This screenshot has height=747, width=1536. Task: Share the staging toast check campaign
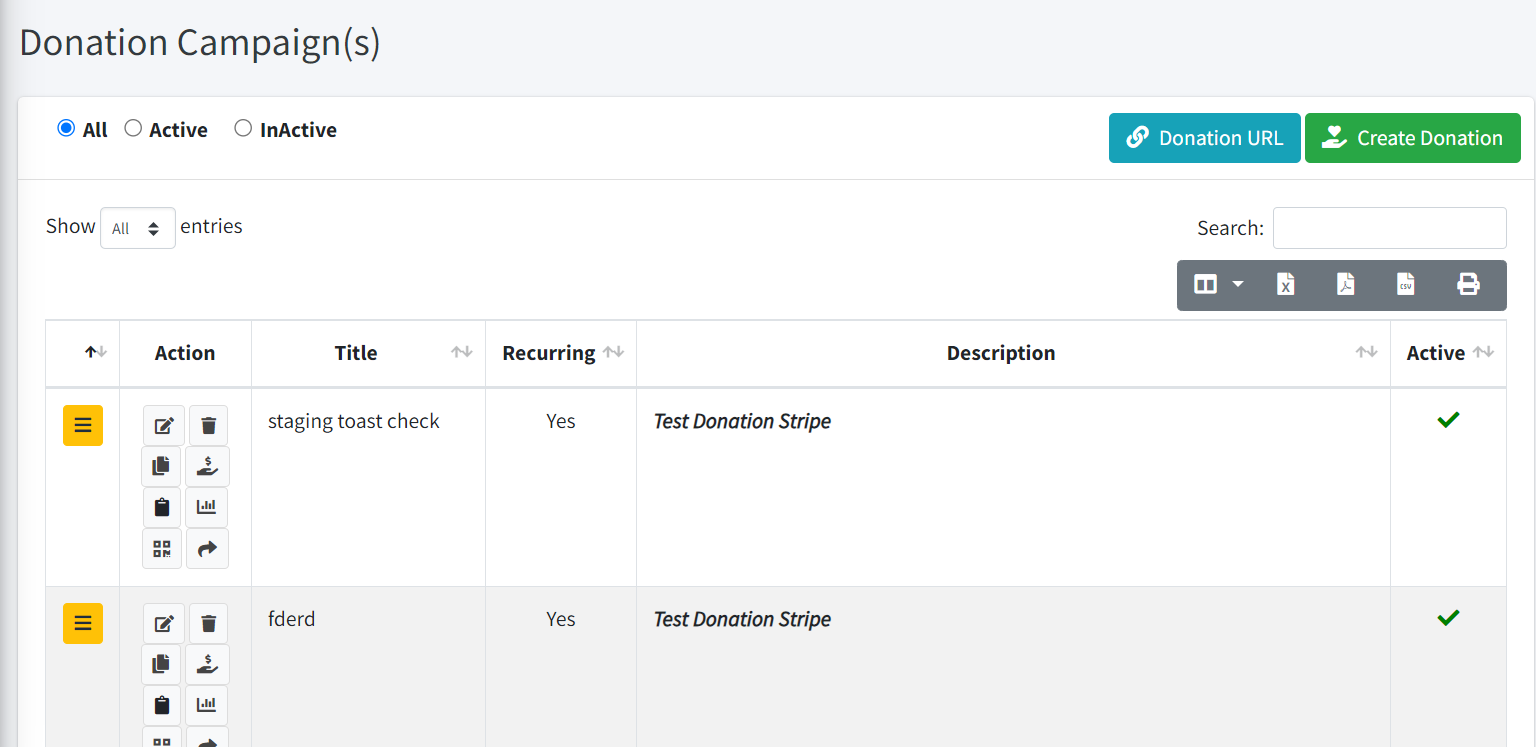207,549
